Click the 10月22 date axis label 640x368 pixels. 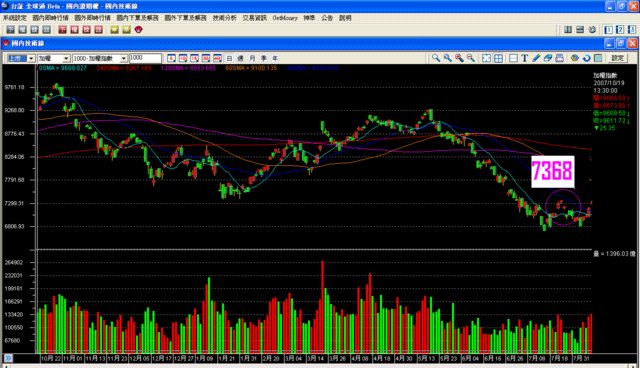point(51,358)
